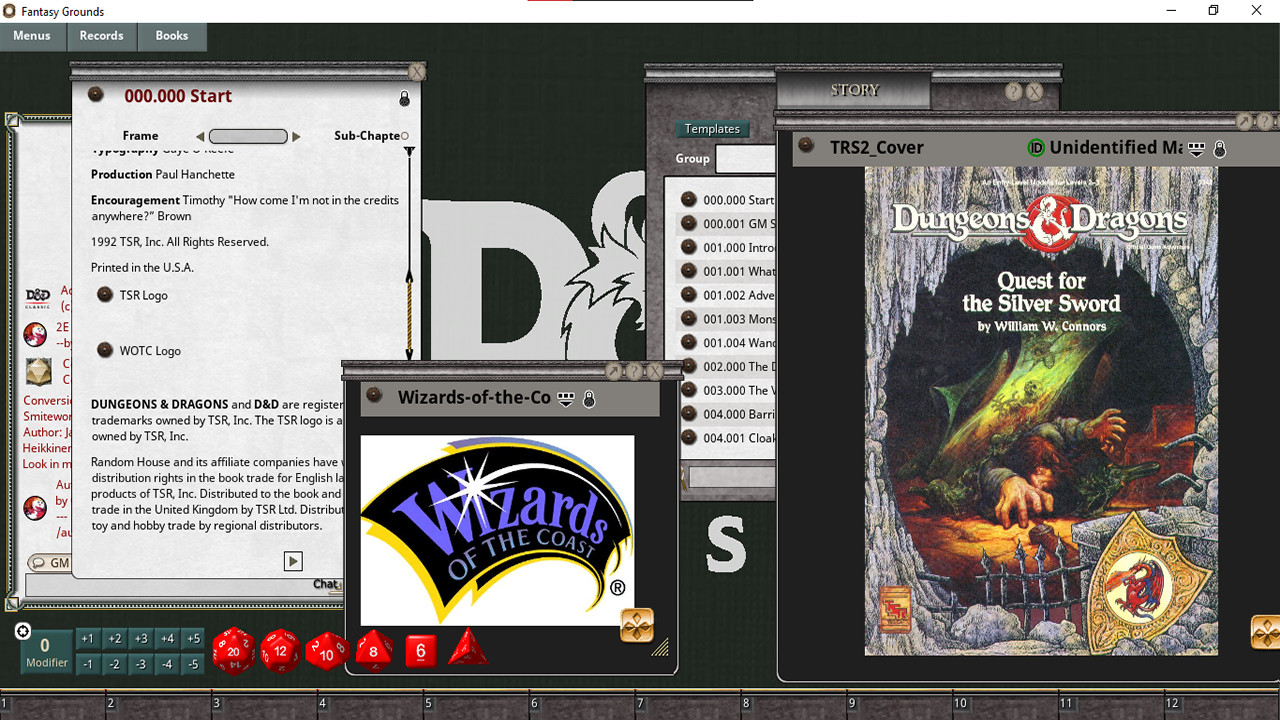This screenshot has width=1280, height=720.
Task: Roll the red d4 die
Action: 466,650
